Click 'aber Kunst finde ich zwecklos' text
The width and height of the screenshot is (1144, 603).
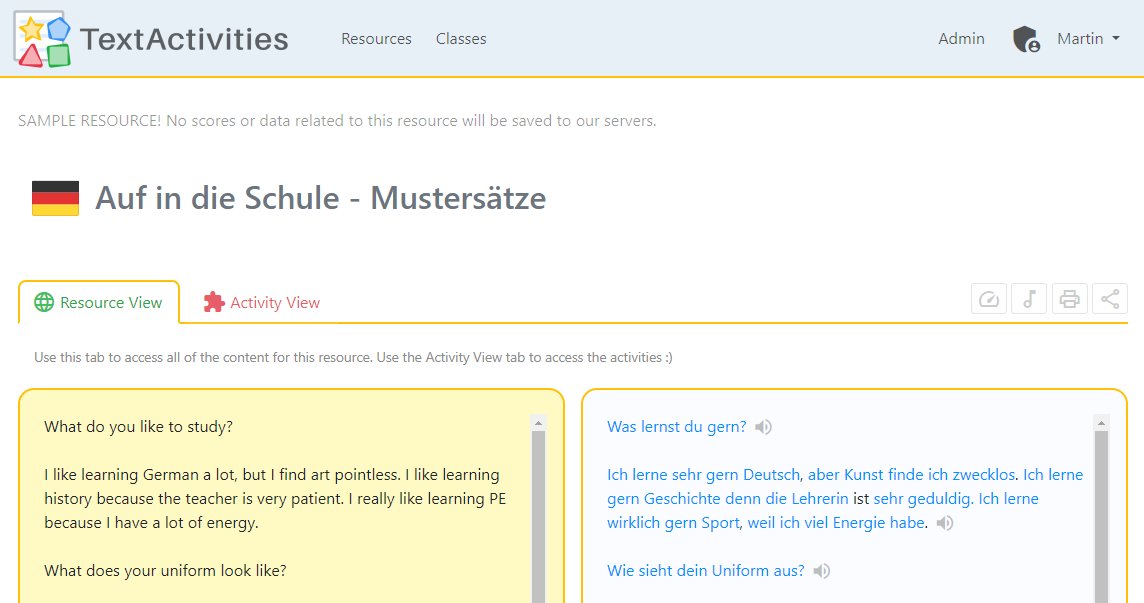911,475
